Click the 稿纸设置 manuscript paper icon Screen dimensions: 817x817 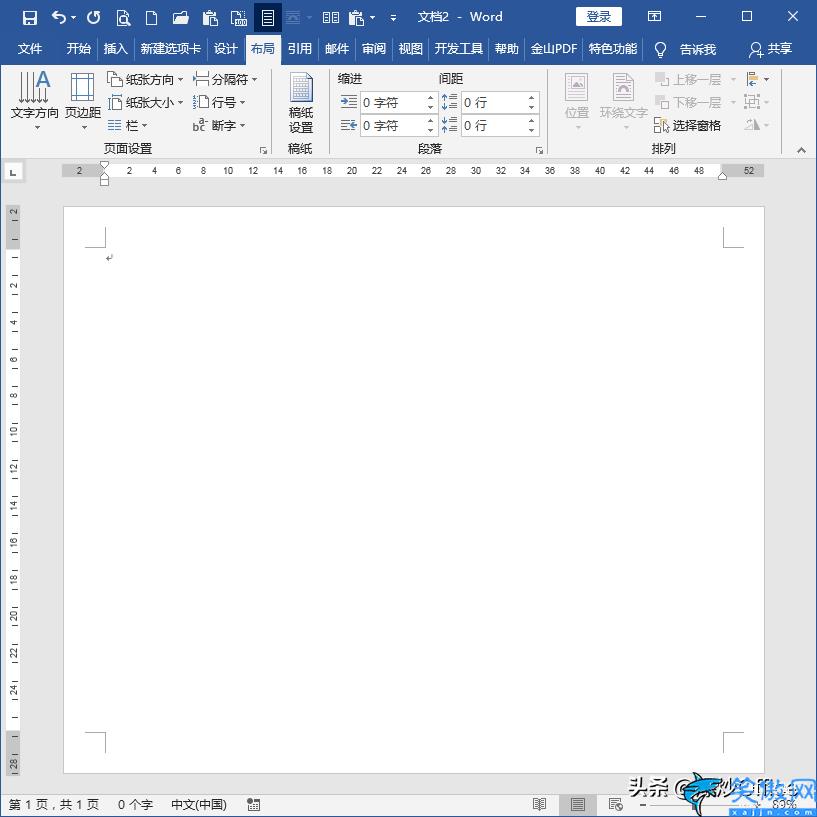[x=301, y=87]
